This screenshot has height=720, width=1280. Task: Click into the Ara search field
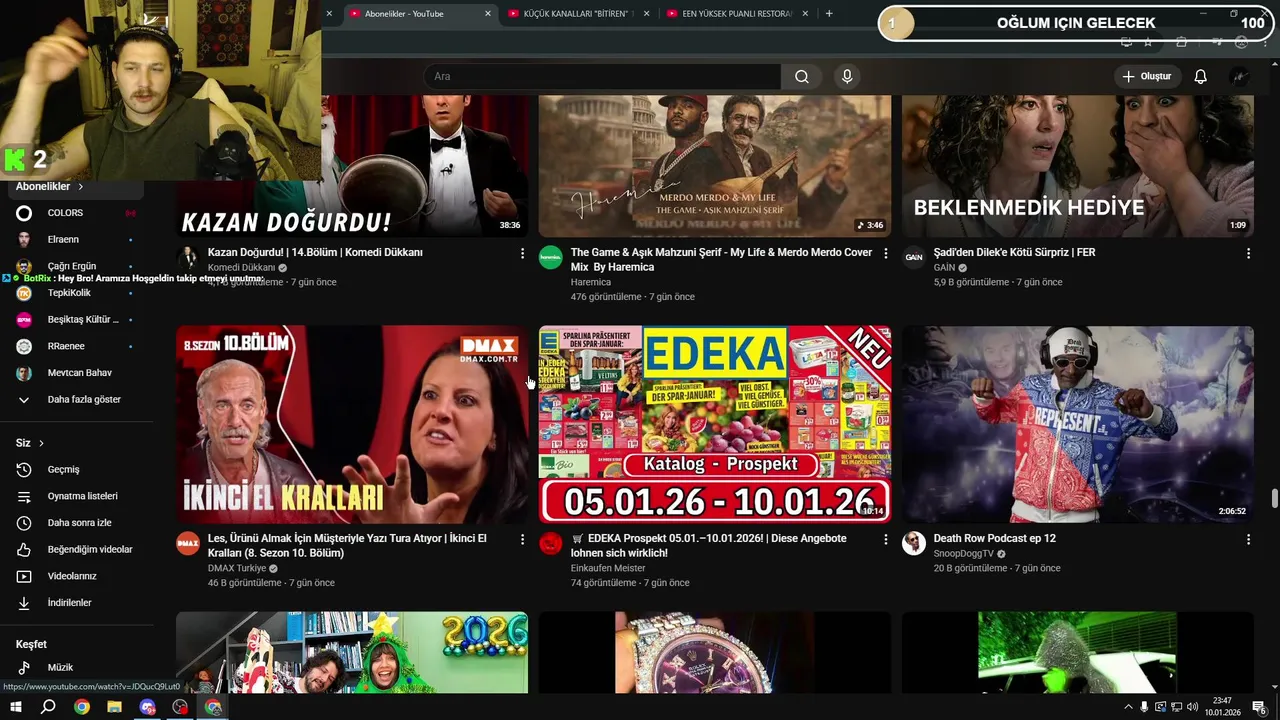pyautogui.click(x=602, y=77)
